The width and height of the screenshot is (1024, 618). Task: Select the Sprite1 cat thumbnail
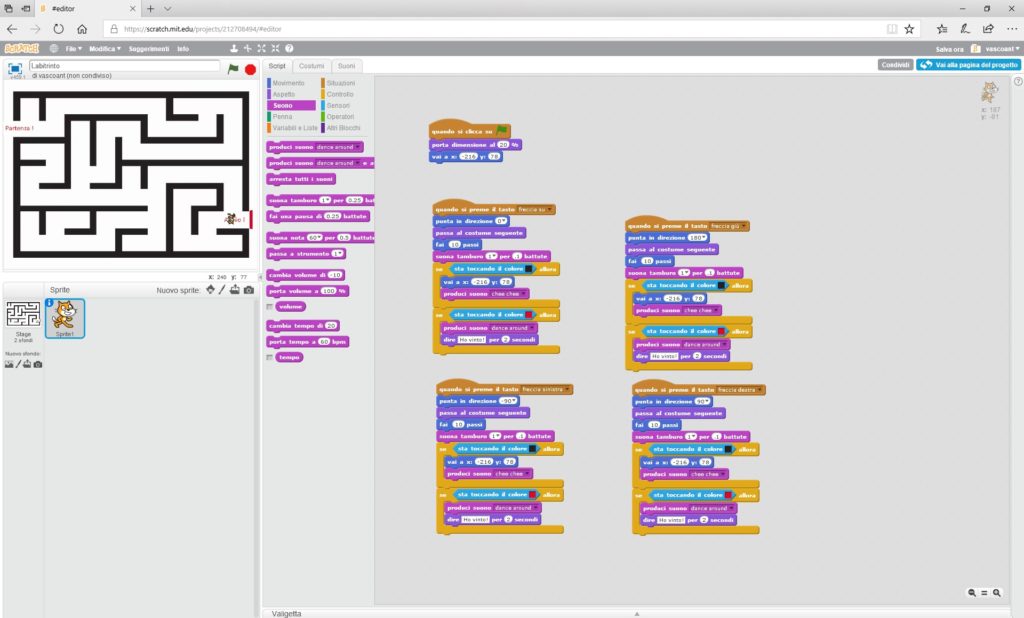[65, 318]
